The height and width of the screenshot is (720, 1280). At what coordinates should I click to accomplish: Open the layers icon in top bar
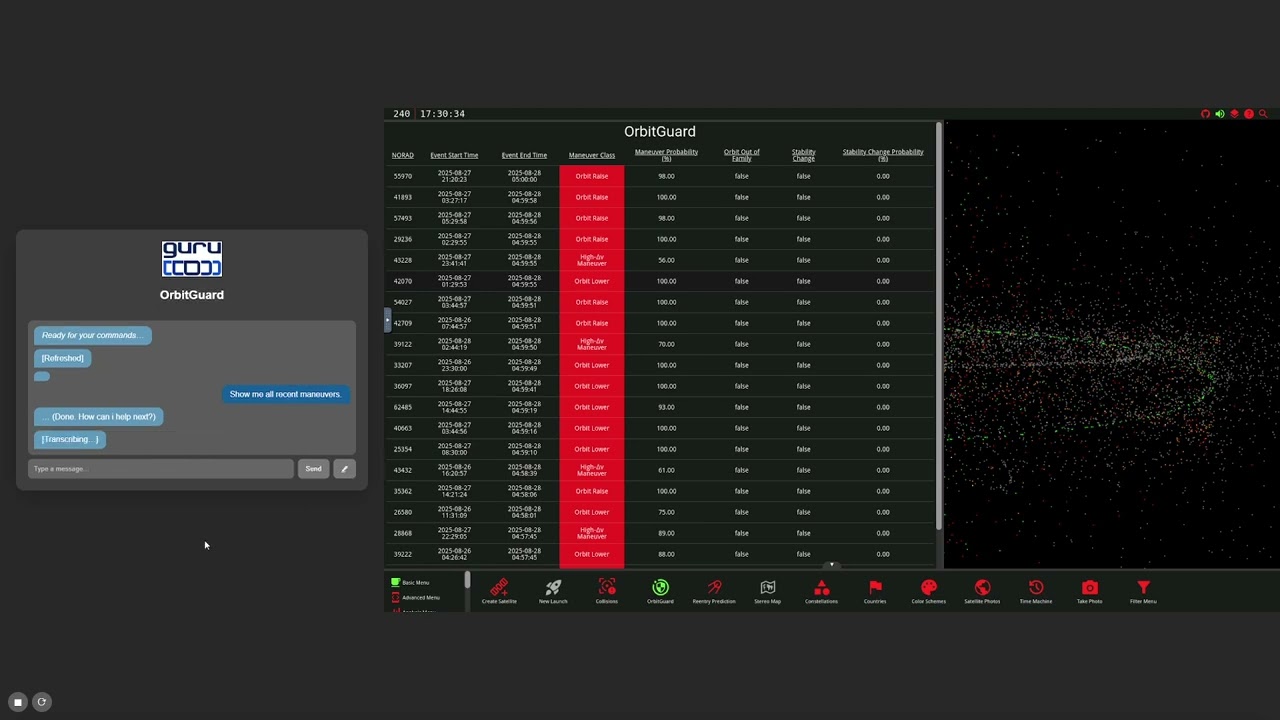pyautogui.click(x=1234, y=114)
